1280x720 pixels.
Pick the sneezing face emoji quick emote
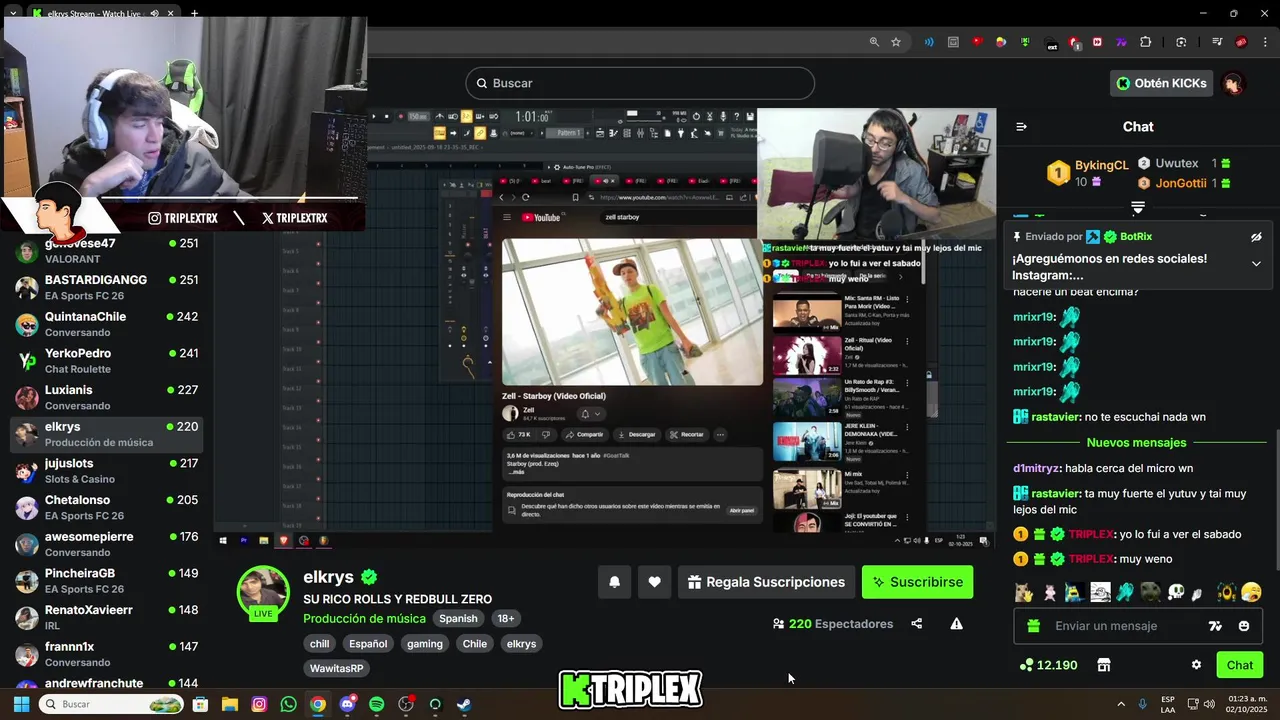point(1251,592)
